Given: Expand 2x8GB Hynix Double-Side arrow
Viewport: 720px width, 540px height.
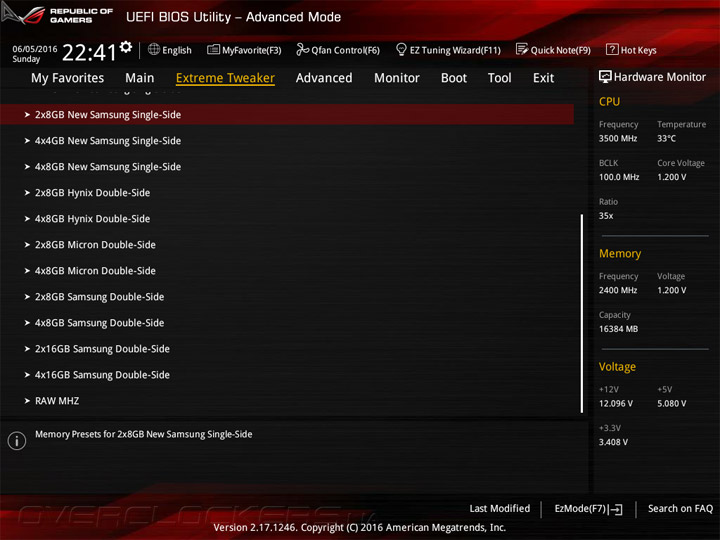Looking at the screenshot, I should pyautogui.click(x=27, y=193).
